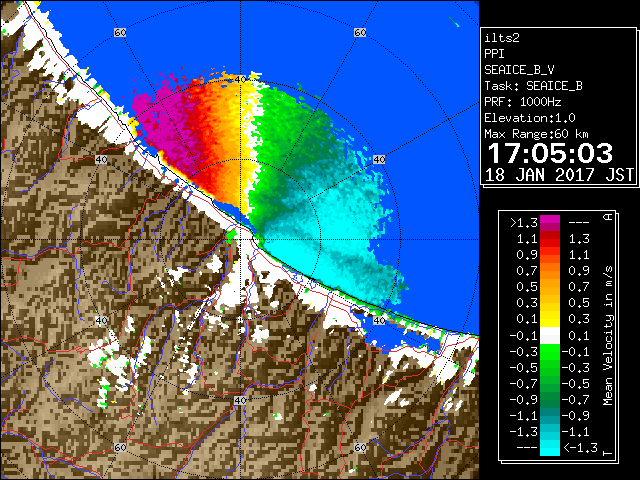Click the white swatch in the velocity legend
This screenshot has width=640, height=480.
pos(550,336)
